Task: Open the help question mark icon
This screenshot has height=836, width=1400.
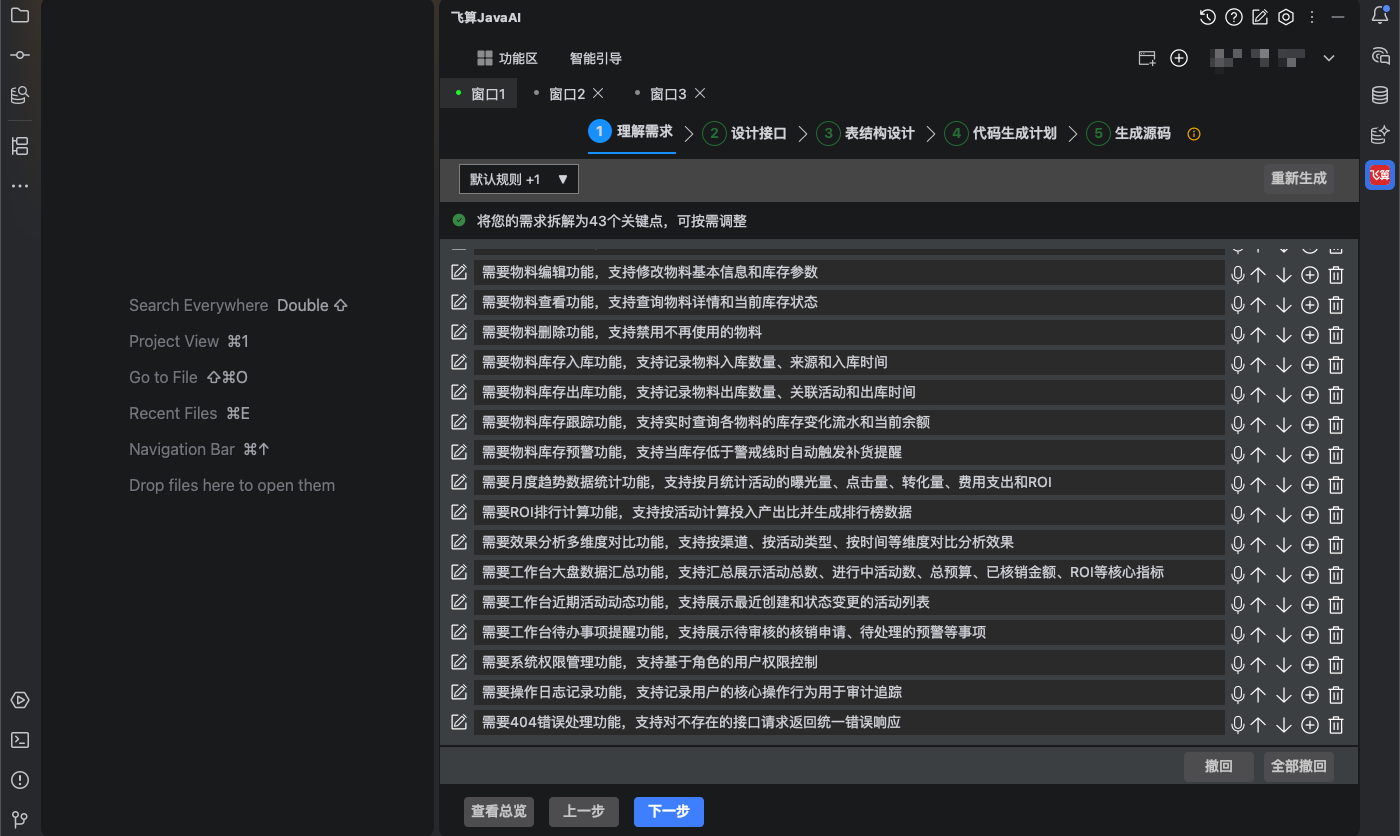Action: 1234,17
